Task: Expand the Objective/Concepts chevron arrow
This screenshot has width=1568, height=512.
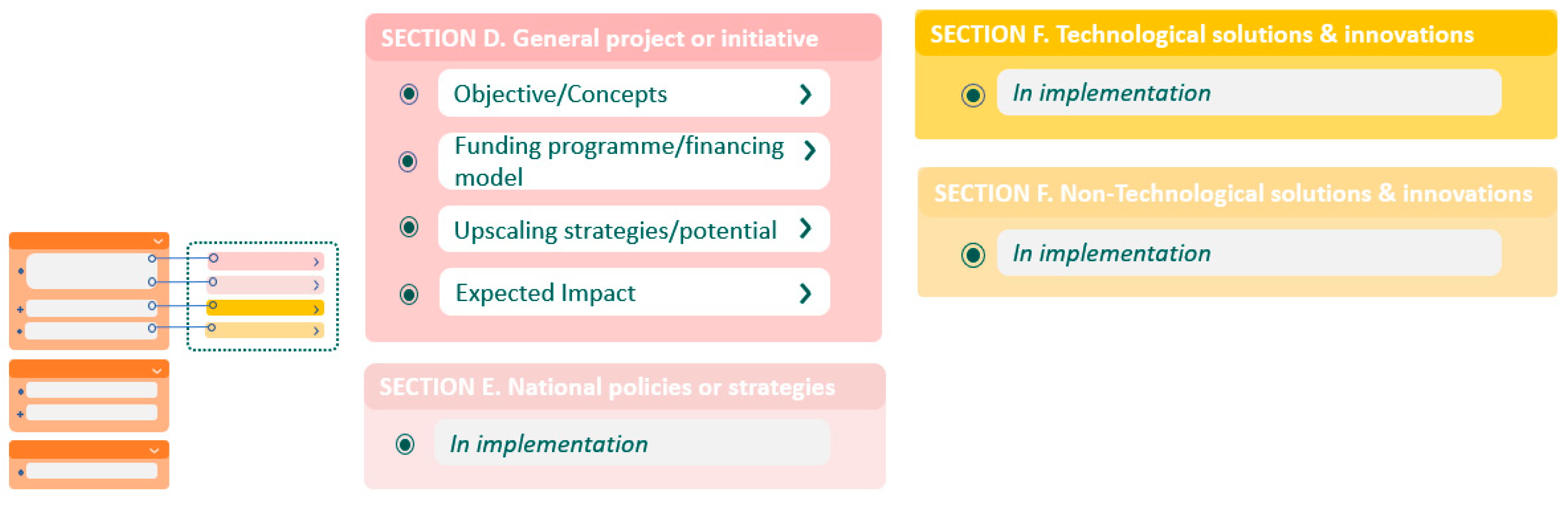Action: point(805,94)
